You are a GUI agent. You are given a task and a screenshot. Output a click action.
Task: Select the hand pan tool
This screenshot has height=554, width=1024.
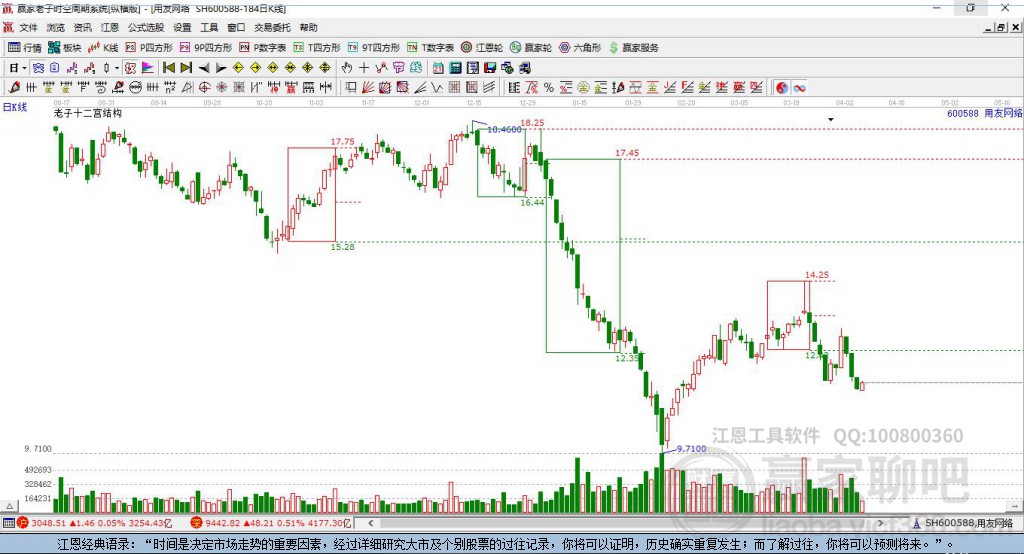tap(347, 68)
